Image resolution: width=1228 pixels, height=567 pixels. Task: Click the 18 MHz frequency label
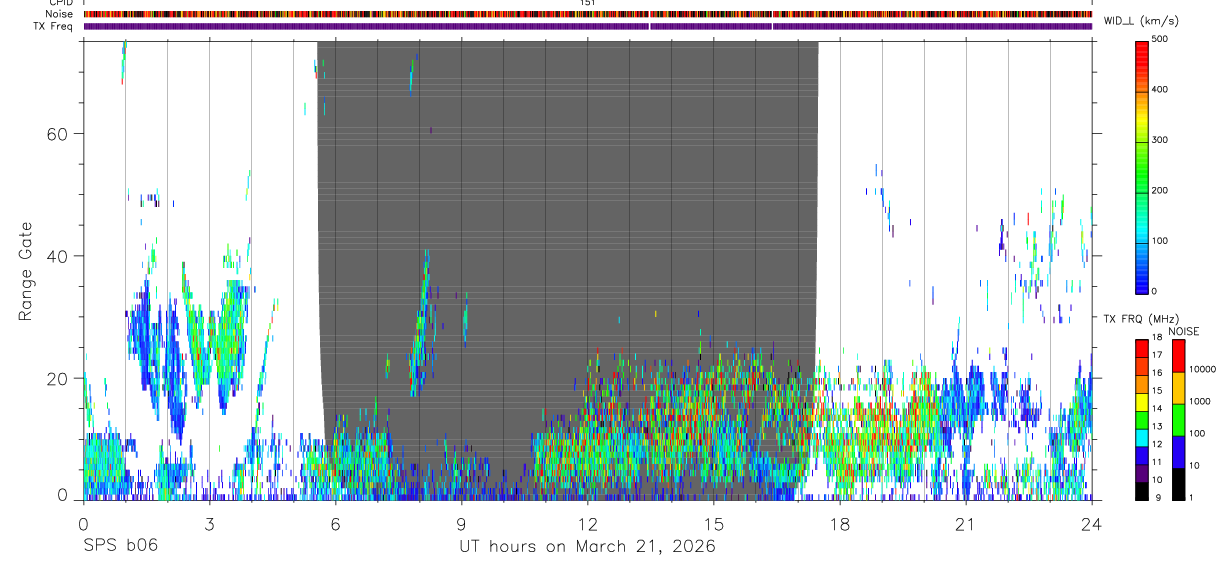[1157, 337]
